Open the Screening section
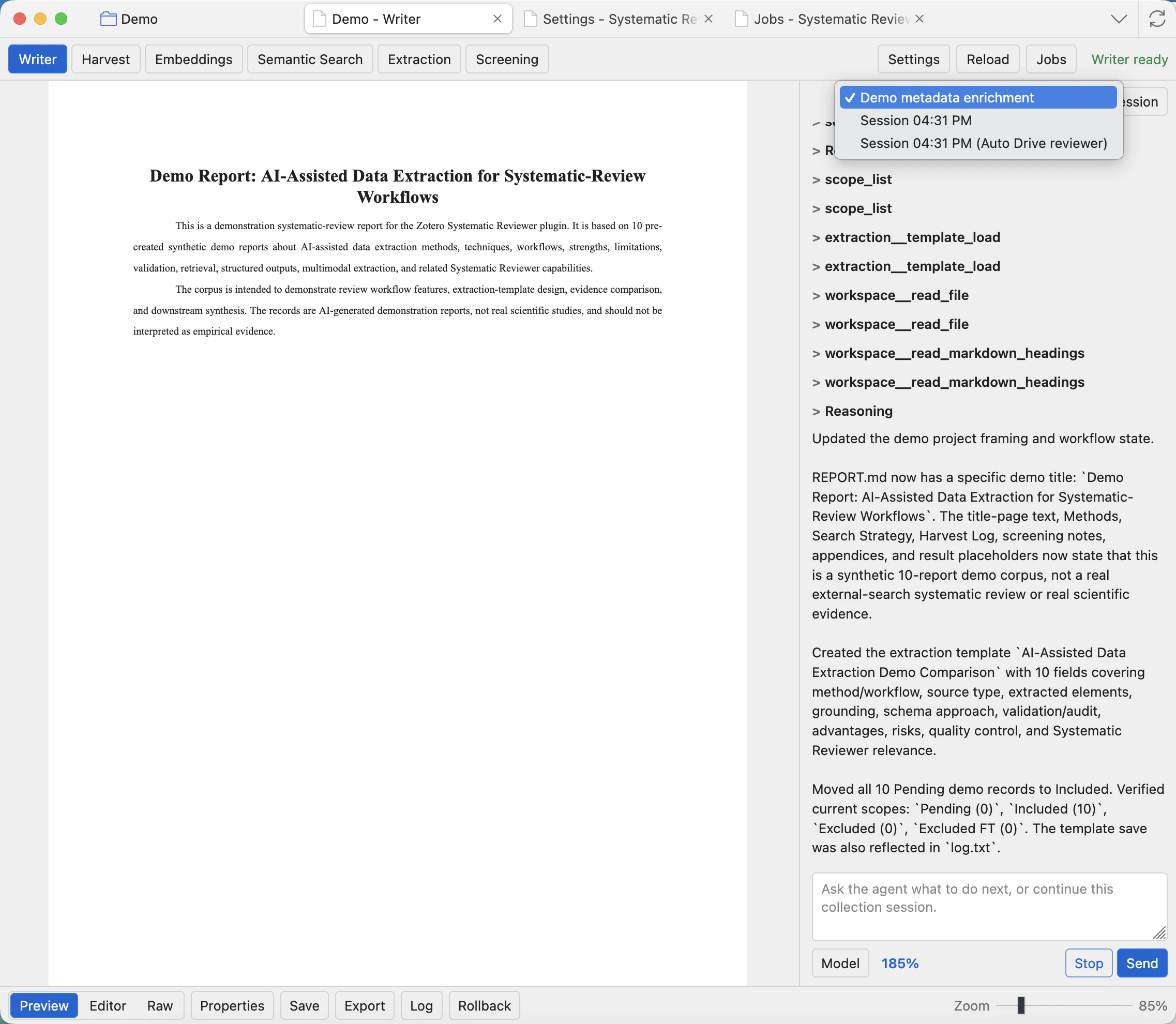Viewport: 1176px width, 1024px height. point(507,59)
